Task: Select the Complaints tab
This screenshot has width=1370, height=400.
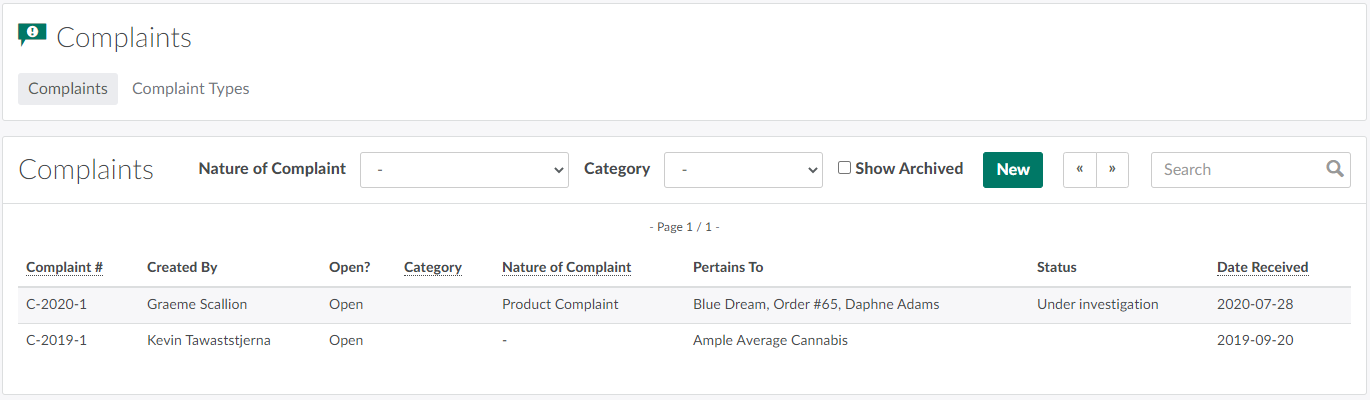Action: (68, 89)
